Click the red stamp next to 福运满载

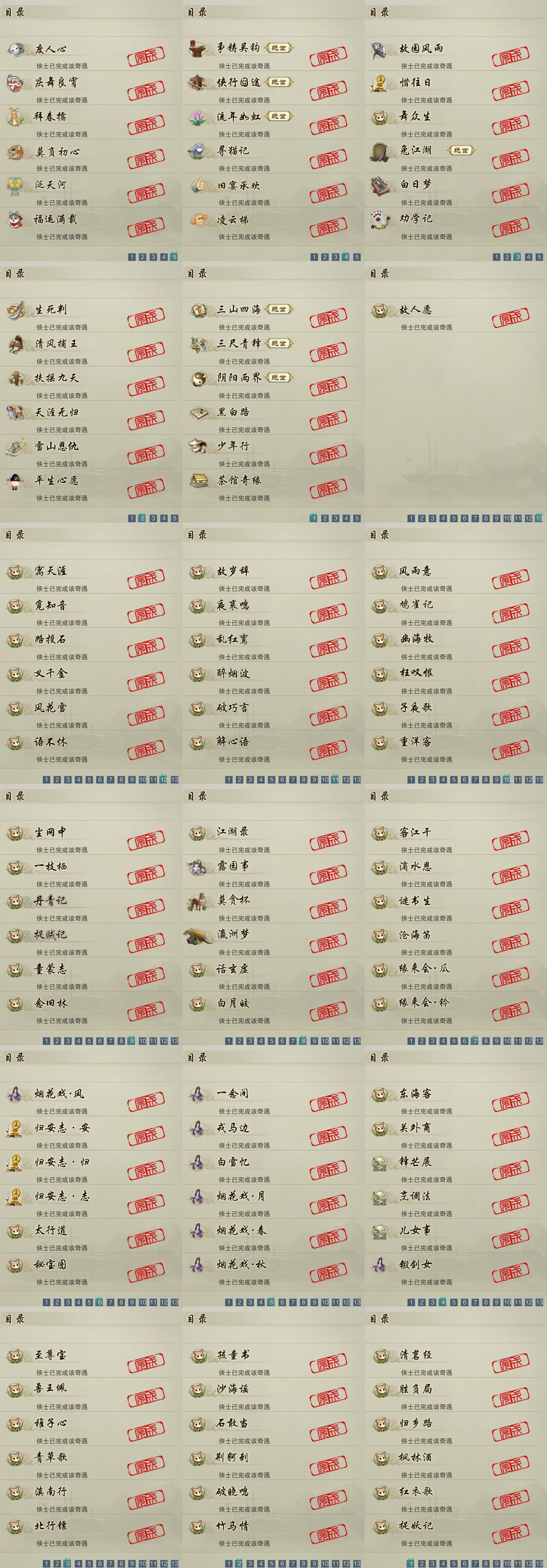(146, 228)
